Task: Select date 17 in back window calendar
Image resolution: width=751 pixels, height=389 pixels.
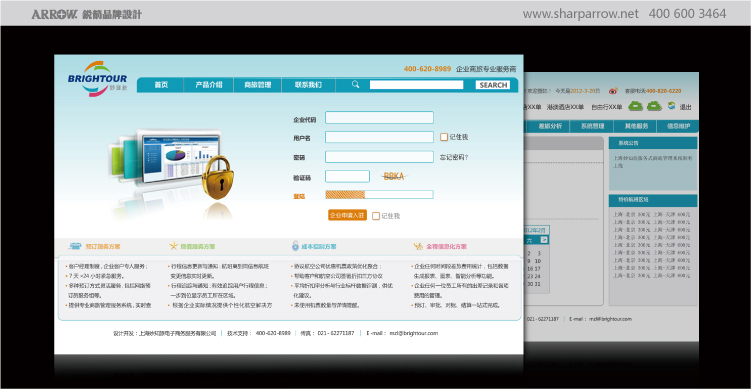Action: 538,268
